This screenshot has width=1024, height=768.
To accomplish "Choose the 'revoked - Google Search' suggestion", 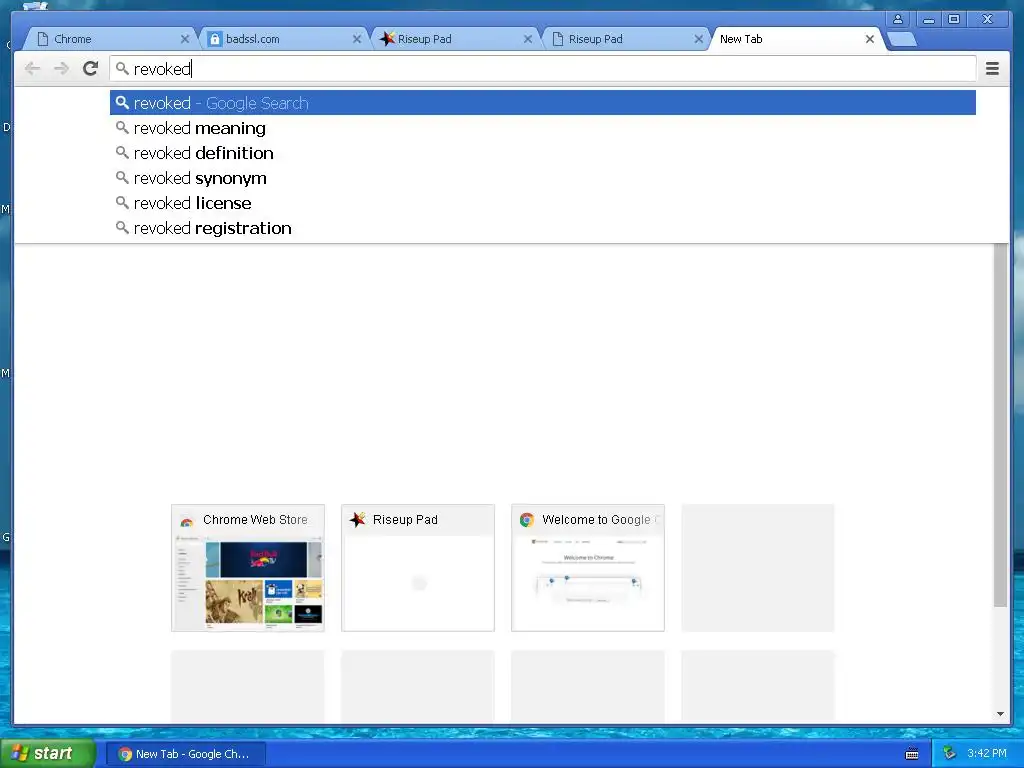I will 543,103.
